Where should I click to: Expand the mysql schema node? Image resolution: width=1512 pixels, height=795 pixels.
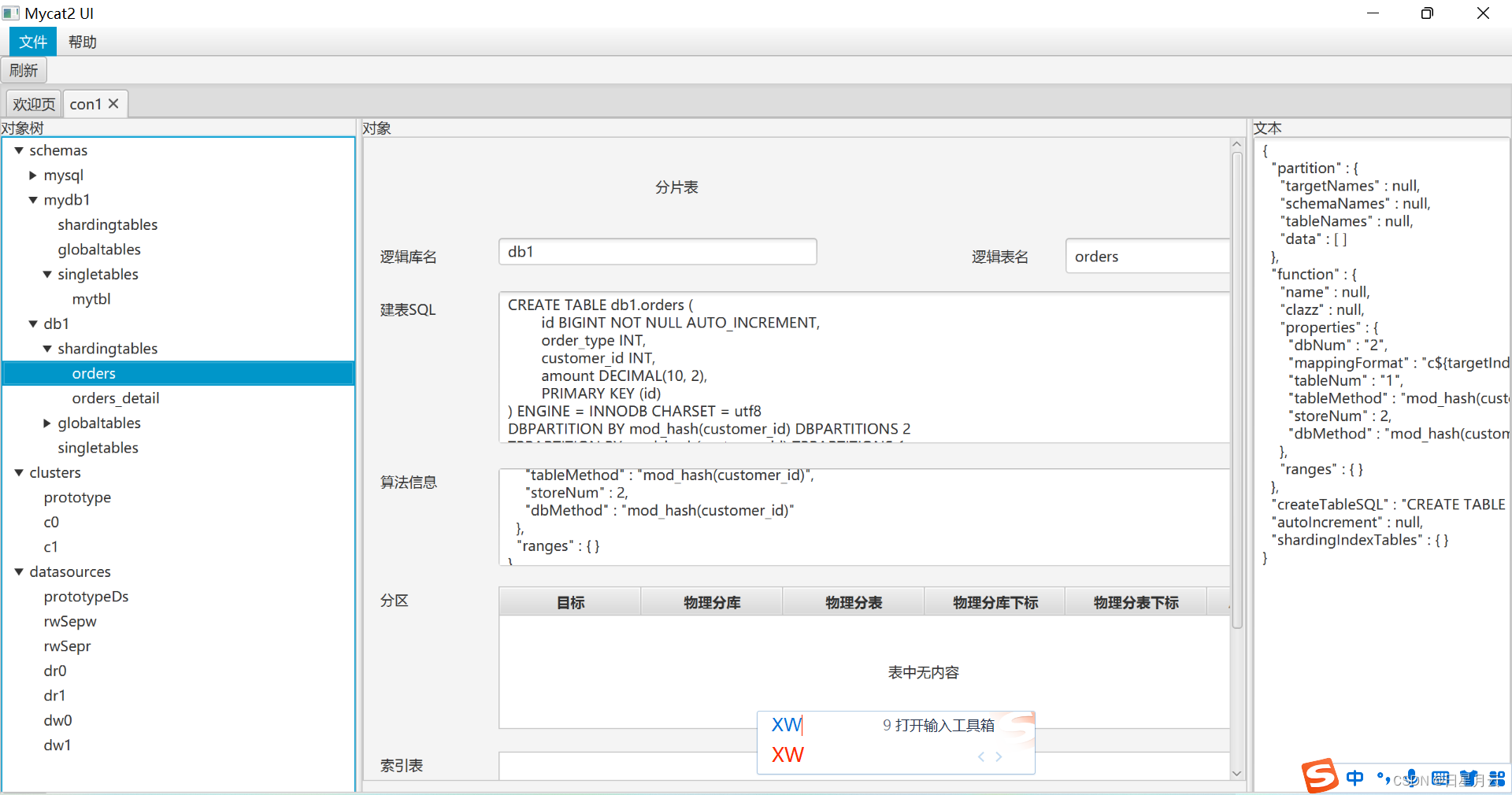pyautogui.click(x=33, y=176)
